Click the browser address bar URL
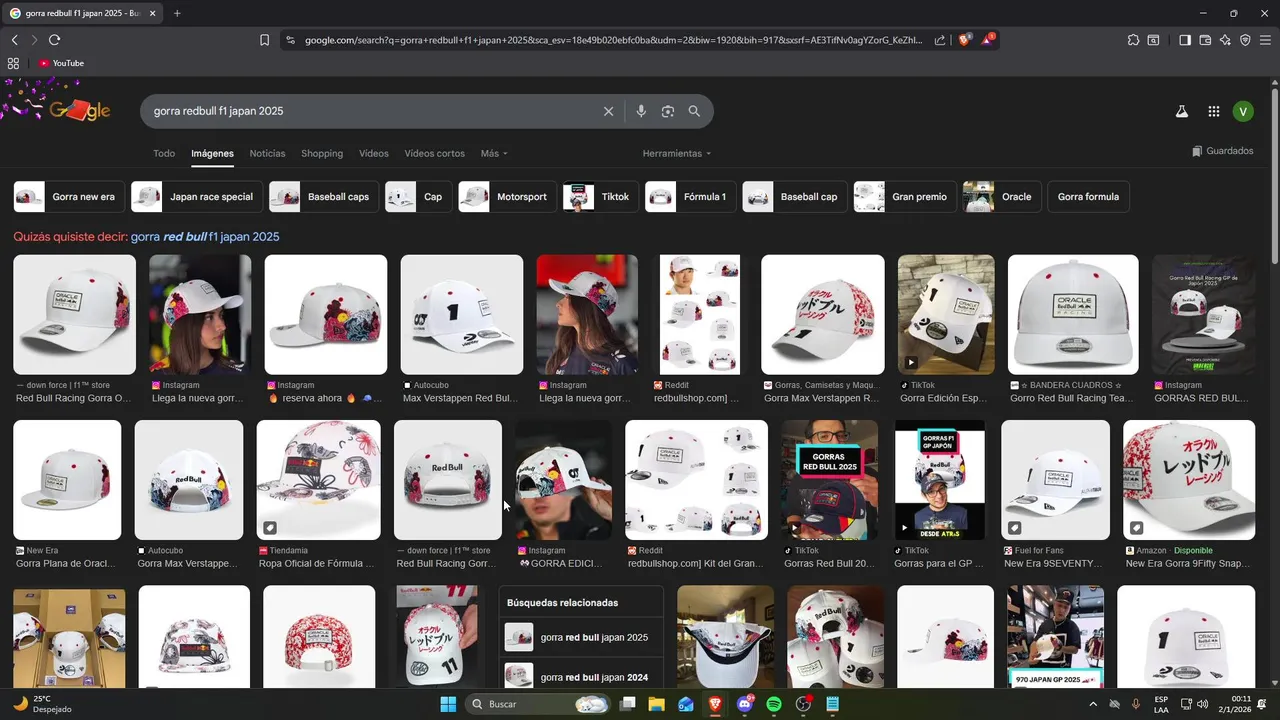Viewport: 1280px width, 720px height. pos(613,40)
